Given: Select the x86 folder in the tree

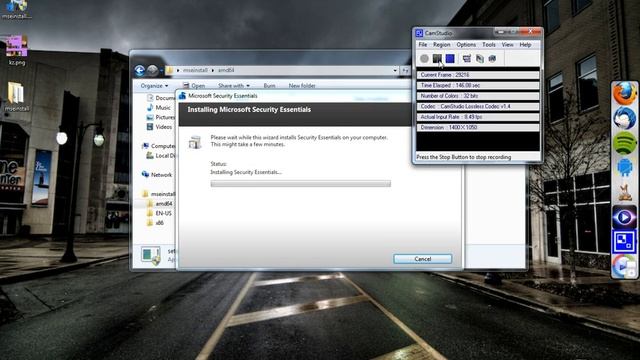Looking at the screenshot, I should coord(156,223).
